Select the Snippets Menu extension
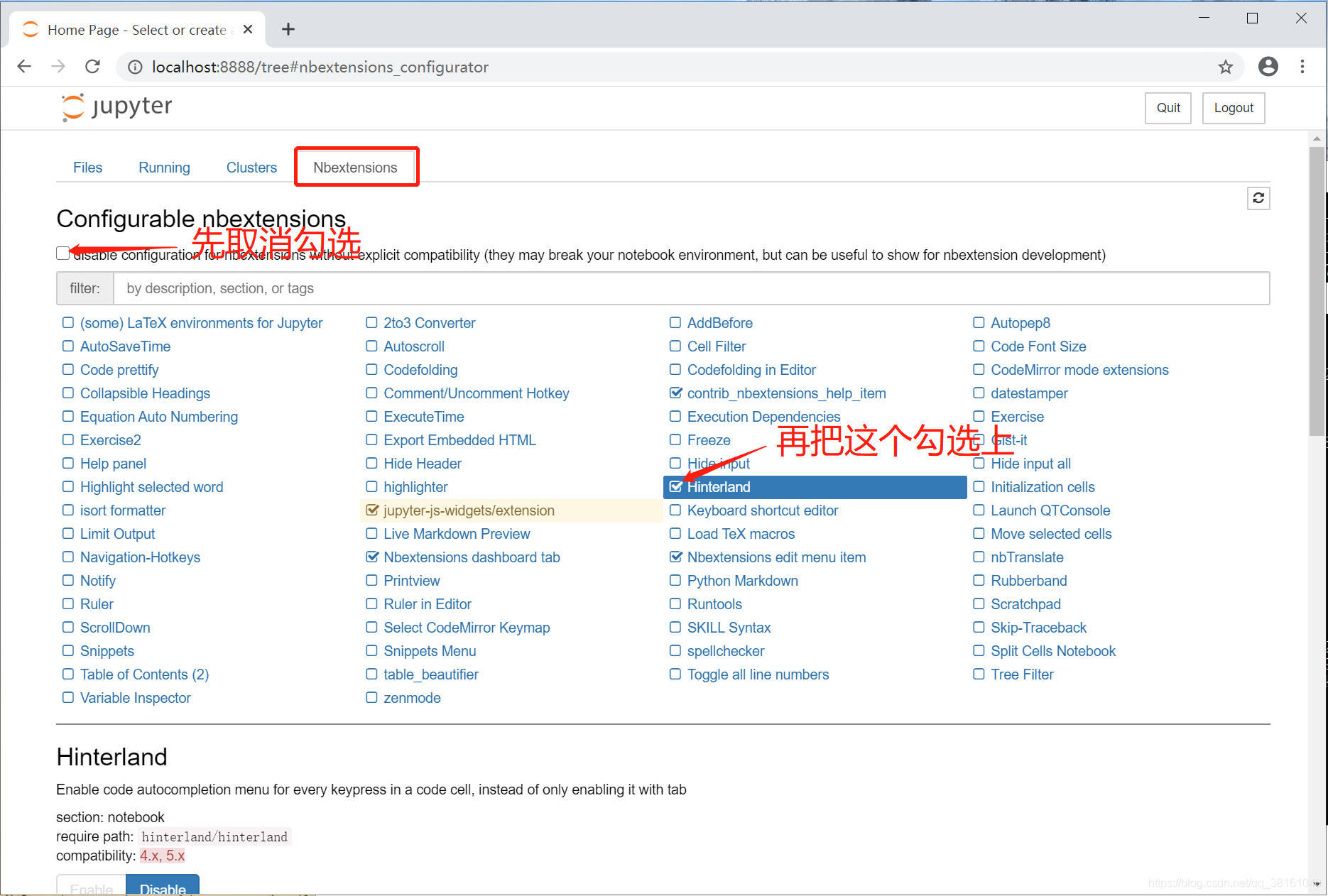Screen dimensions: 1328x896 [430, 651]
